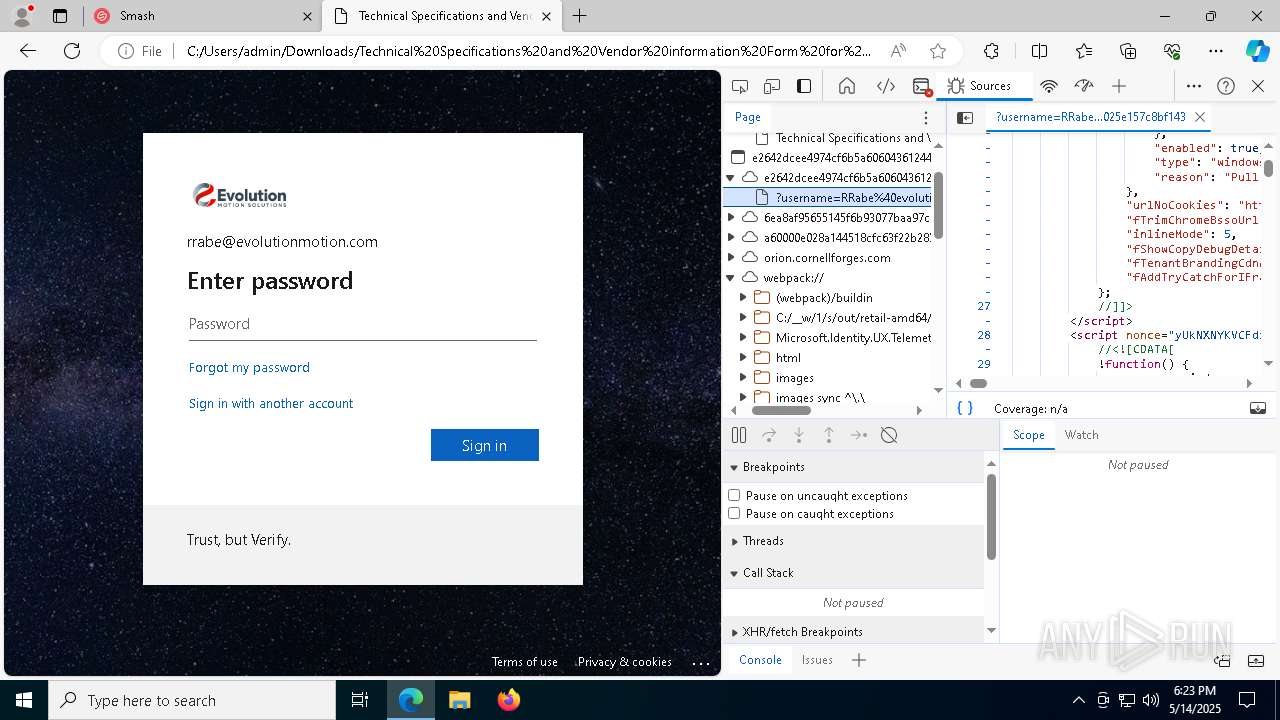1280x720 pixels.
Task: Close the ?username=RRabe source tab
Action: (x=1200, y=117)
